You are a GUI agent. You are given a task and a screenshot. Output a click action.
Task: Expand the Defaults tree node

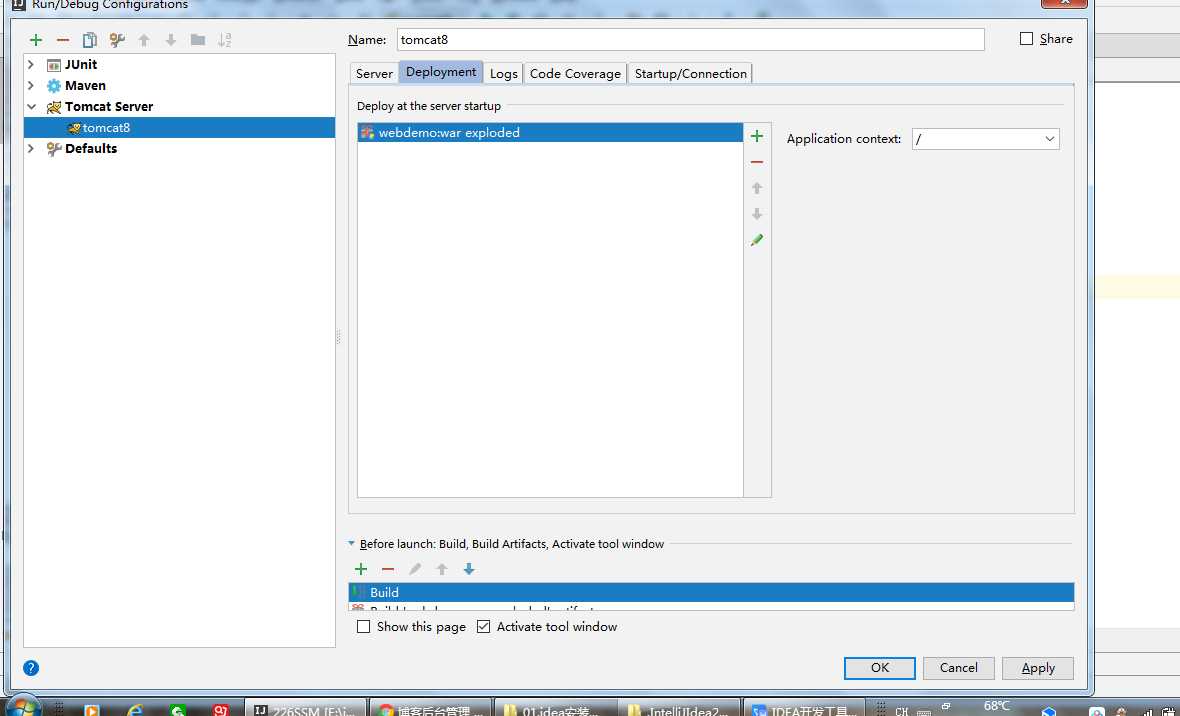pos(31,148)
